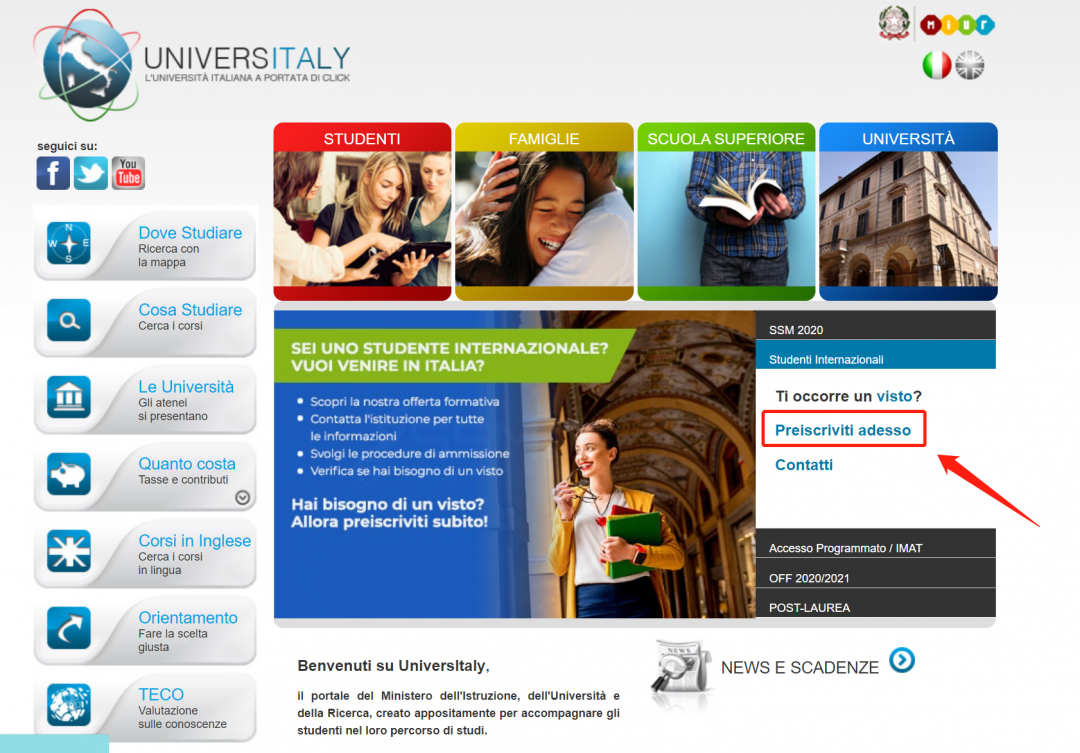Click the university building photo
This screenshot has width=1080, height=753.
pyautogui.click(x=908, y=219)
